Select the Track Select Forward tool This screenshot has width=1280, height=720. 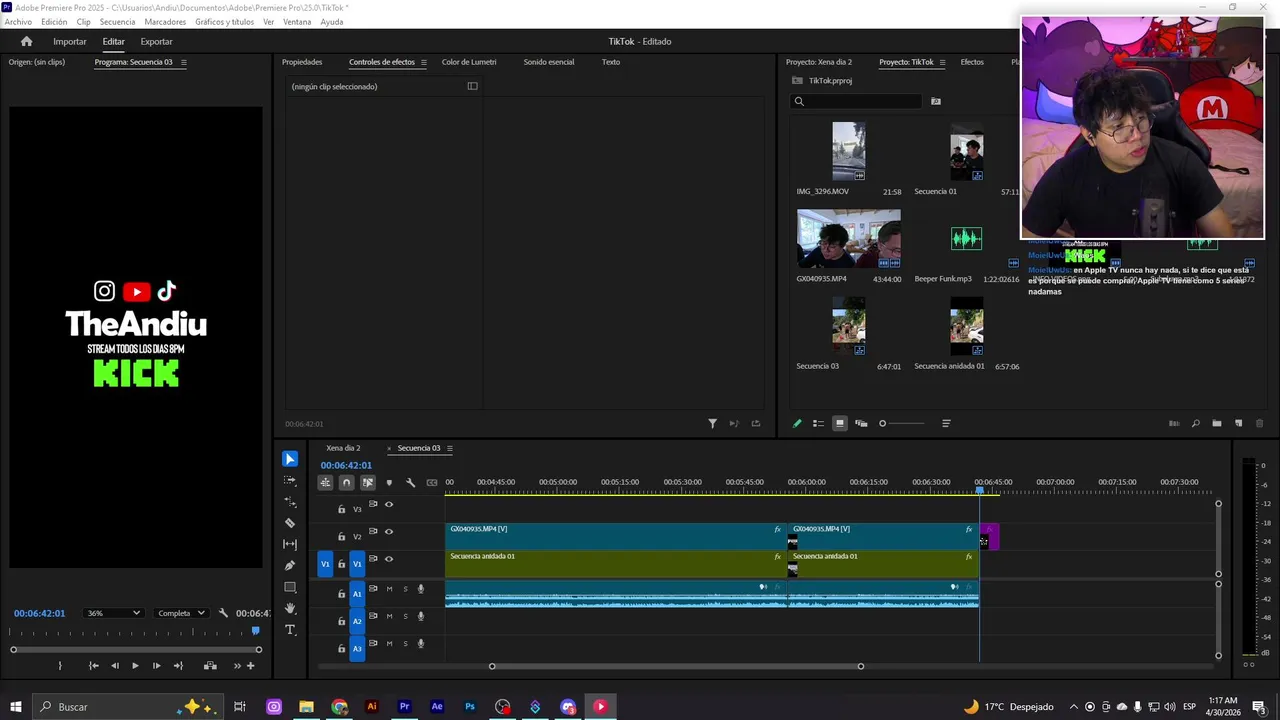point(290,480)
